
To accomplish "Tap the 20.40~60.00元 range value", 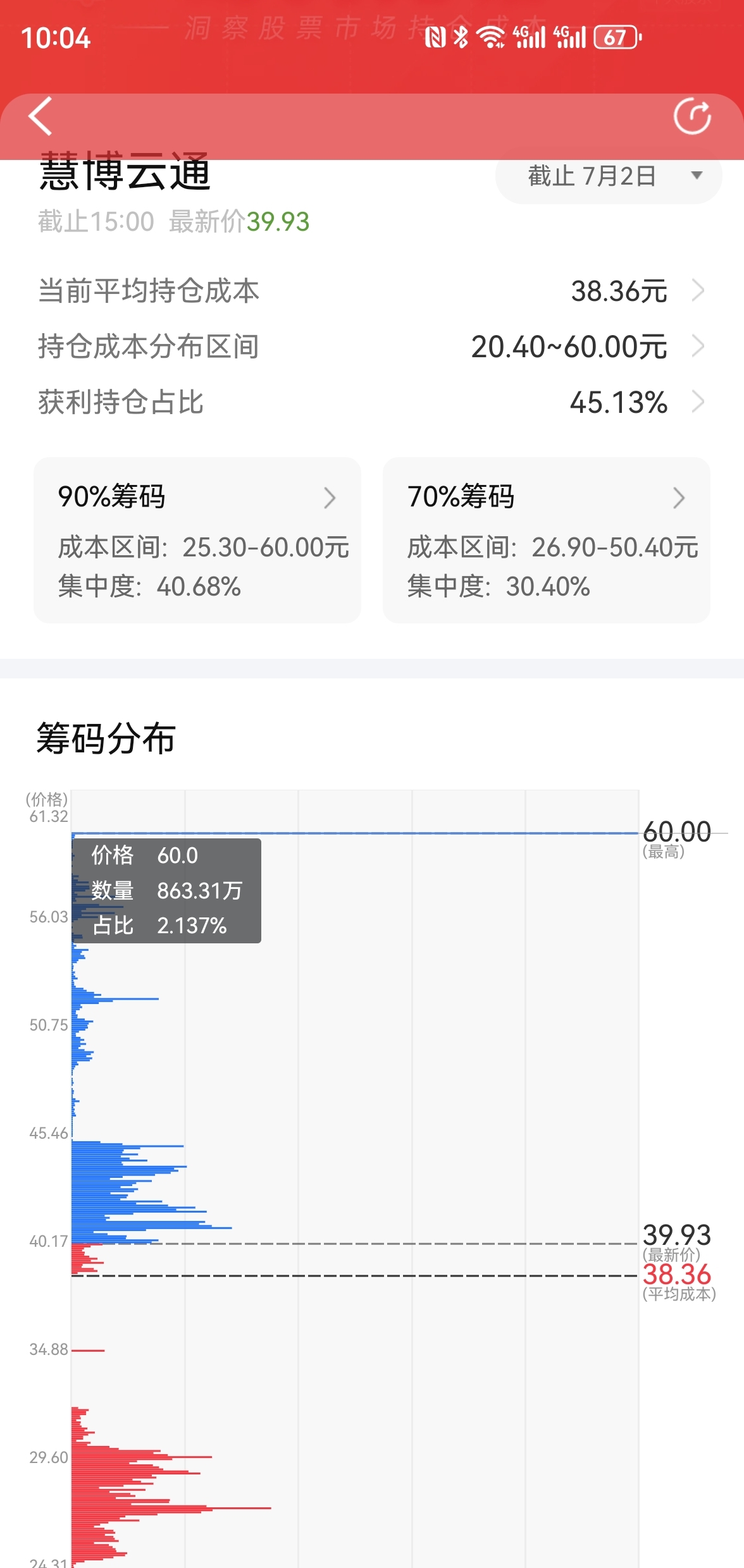I will point(569,347).
